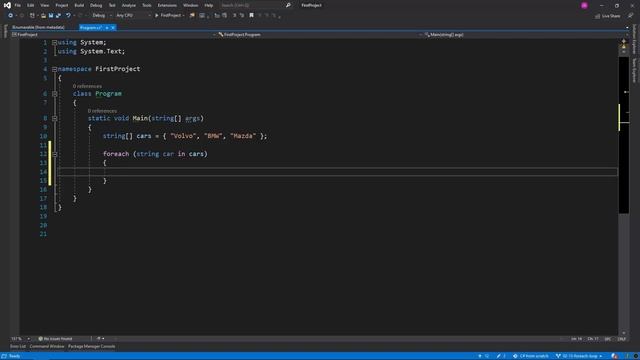This screenshot has width=640, height=360.
Task: Collapse the foreach loop block
Action: pos(54,154)
